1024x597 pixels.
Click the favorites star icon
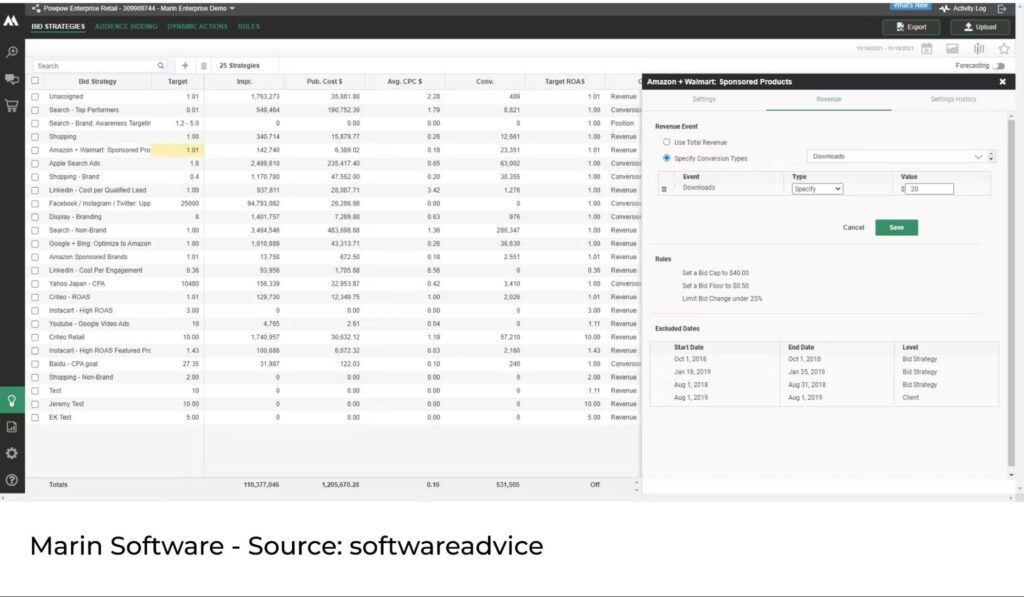click(x=1004, y=48)
